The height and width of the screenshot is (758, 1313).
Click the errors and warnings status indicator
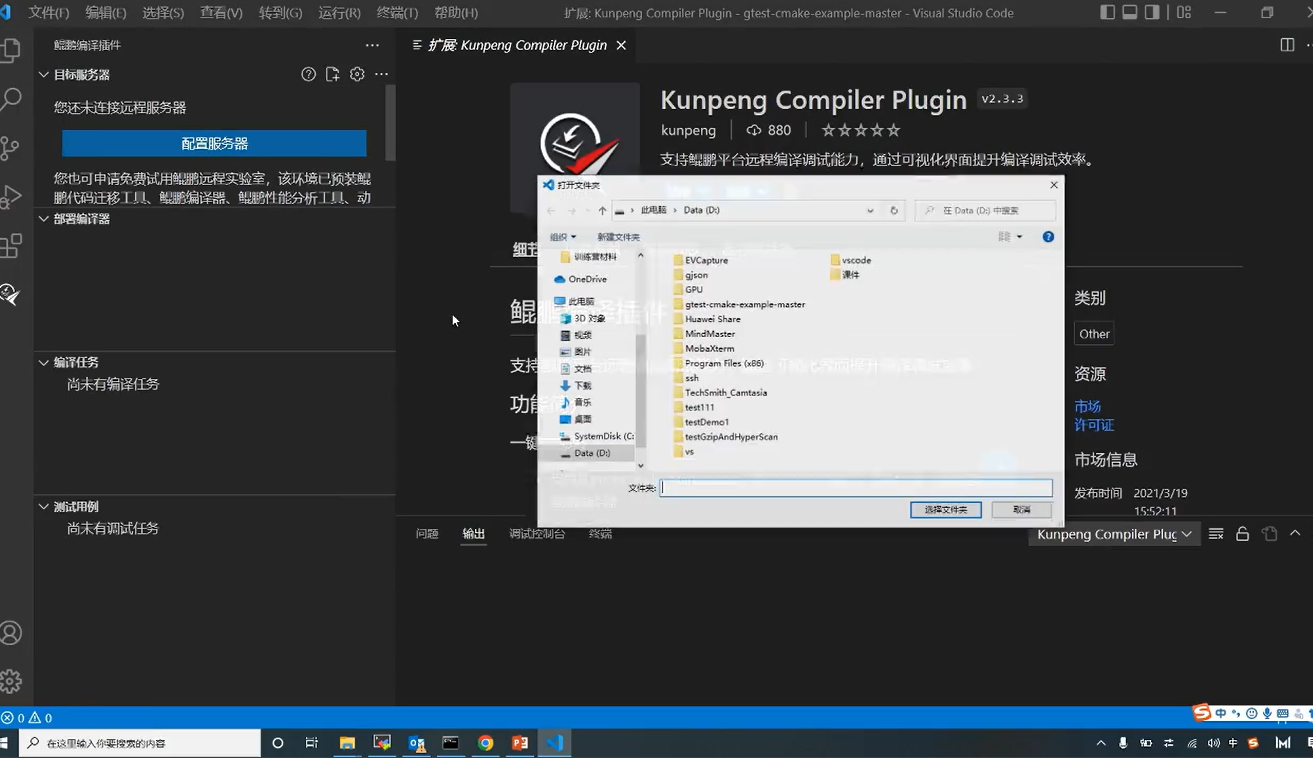[27, 718]
